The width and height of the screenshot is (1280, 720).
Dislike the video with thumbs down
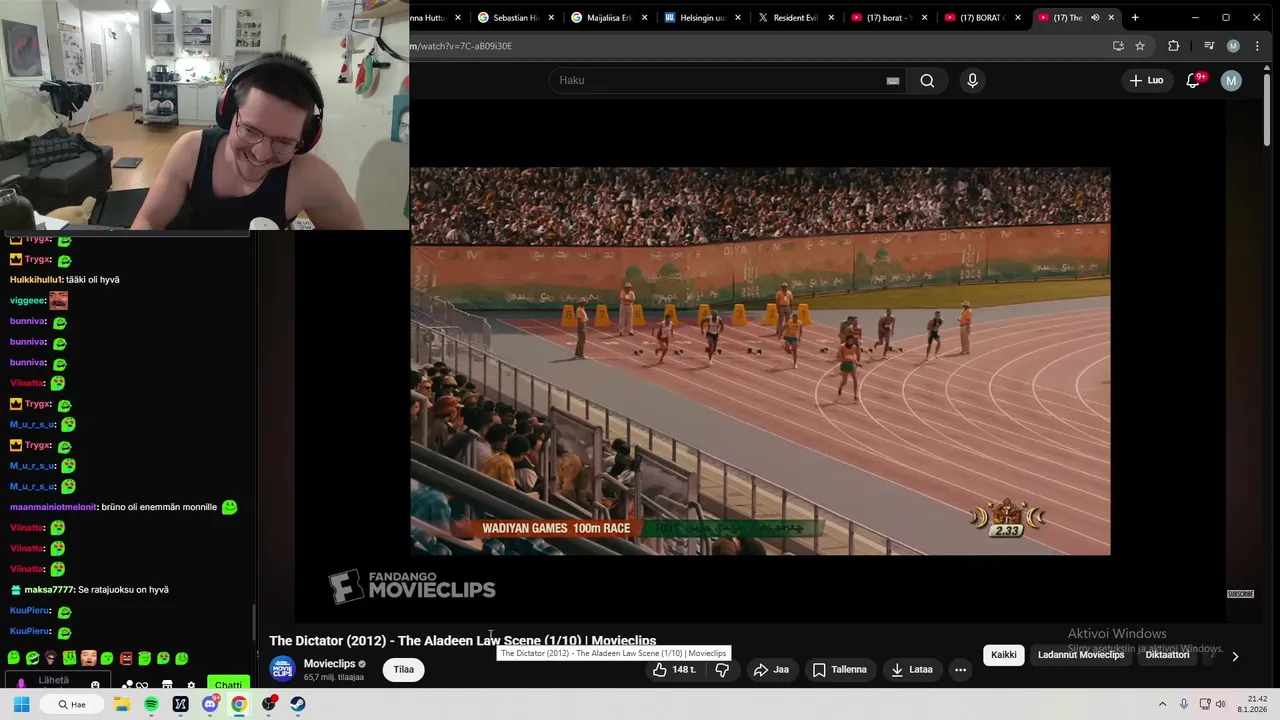pos(722,670)
